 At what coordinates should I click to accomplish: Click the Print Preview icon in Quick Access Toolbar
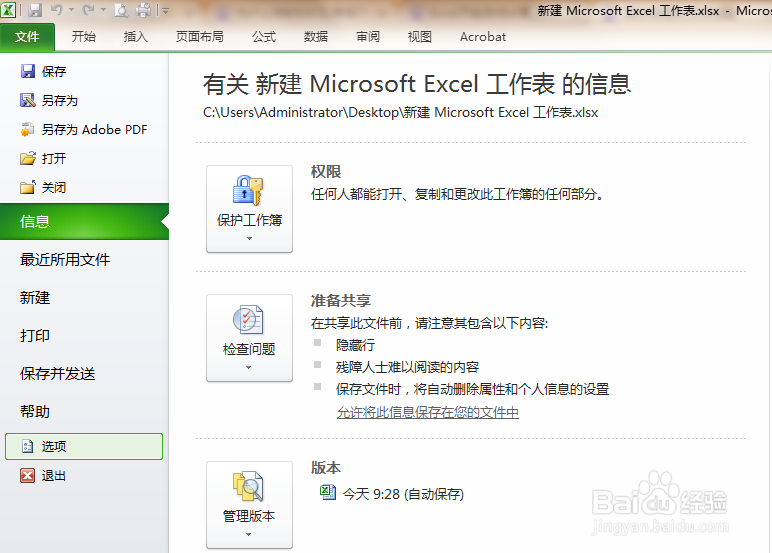coord(121,10)
